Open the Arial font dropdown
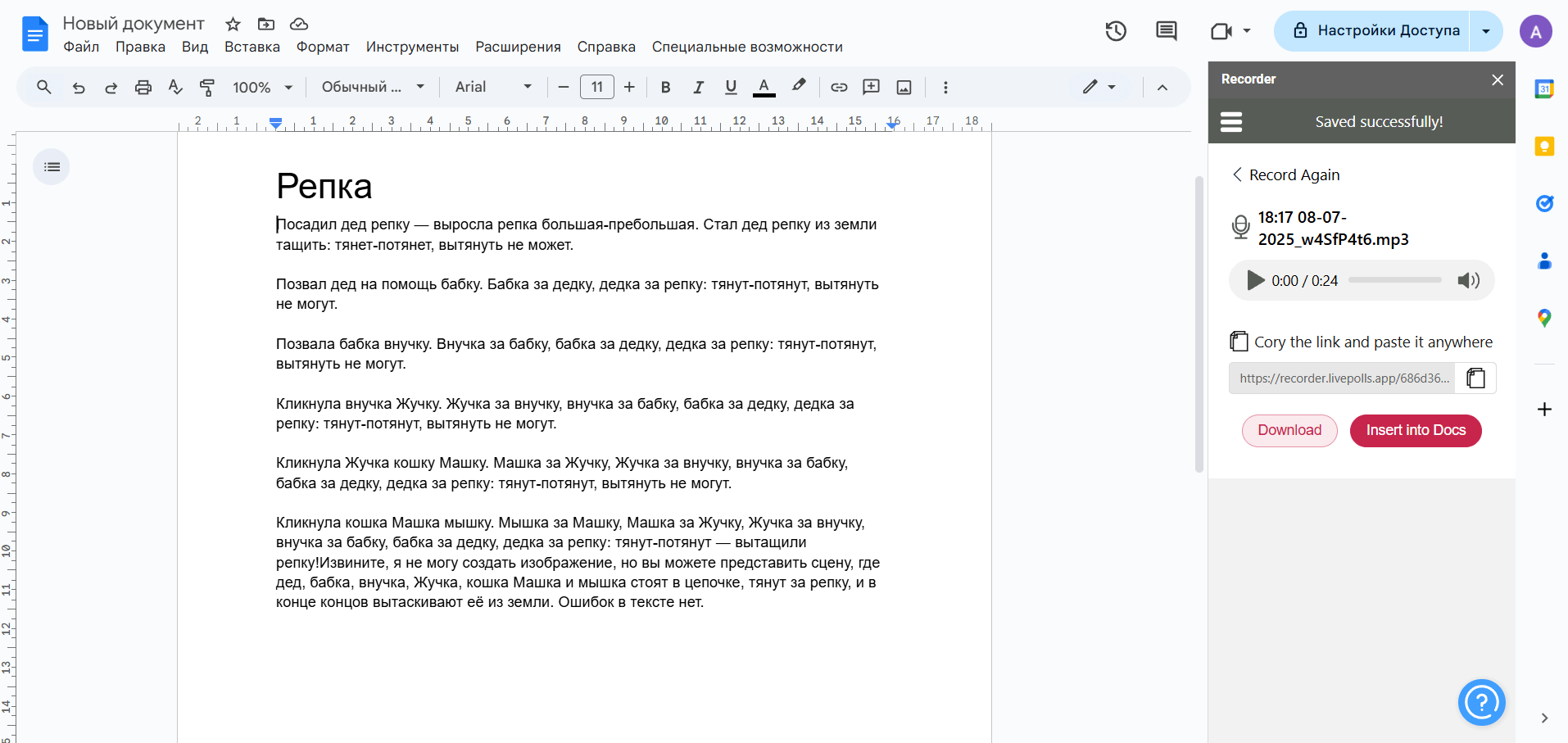Viewport: 1568px width, 743px height. point(493,87)
